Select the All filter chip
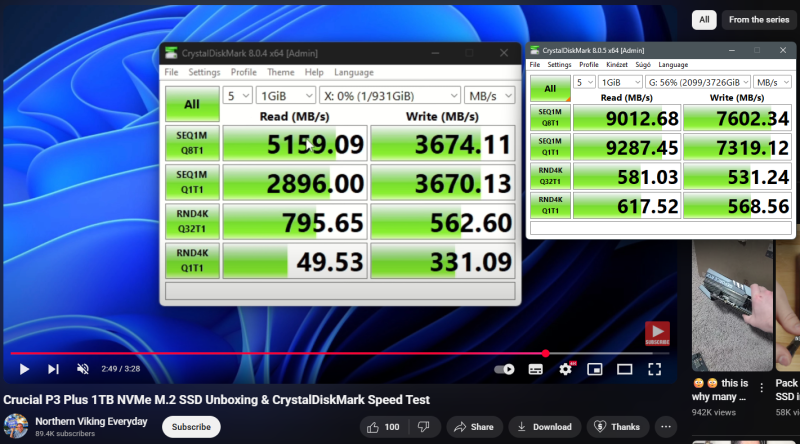 [704, 20]
